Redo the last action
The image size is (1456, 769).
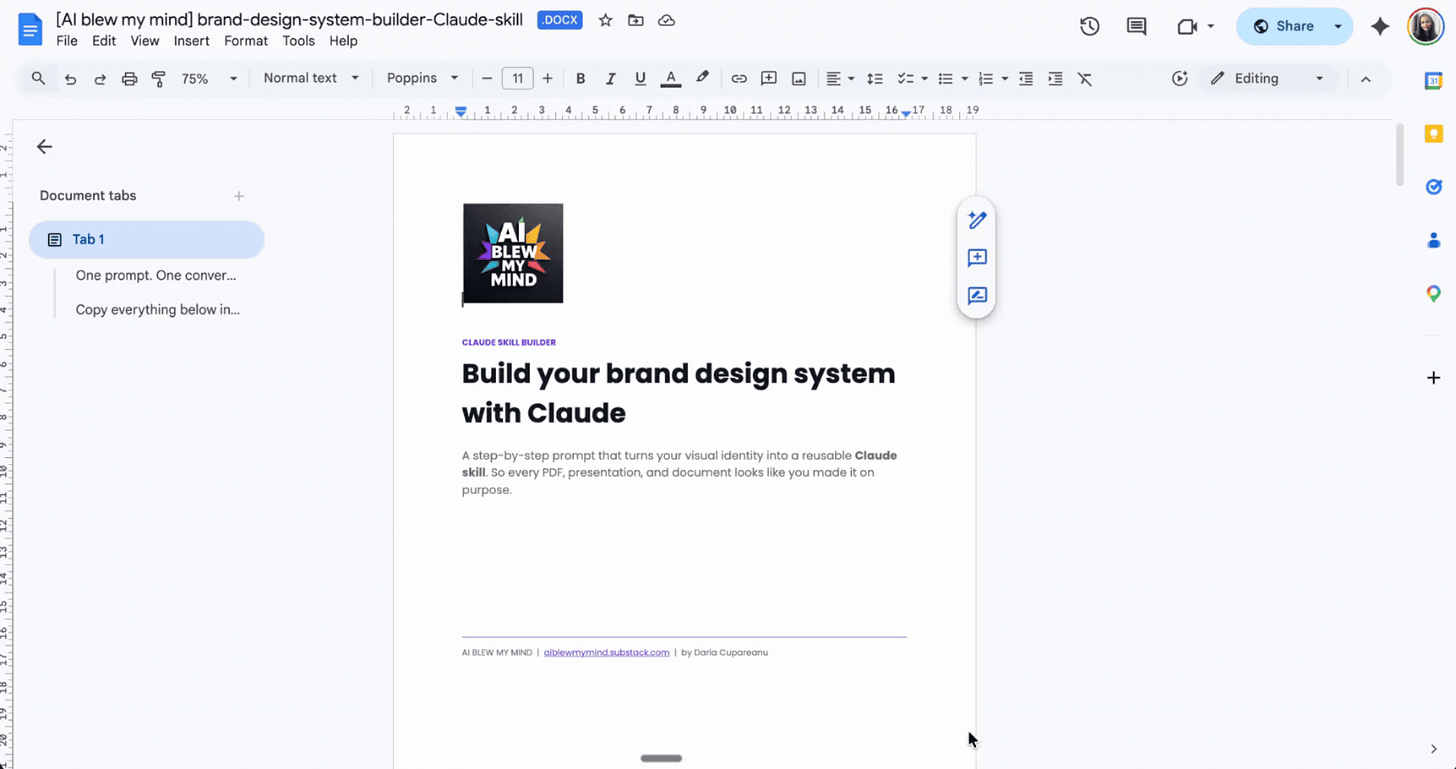click(x=100, y=78)
